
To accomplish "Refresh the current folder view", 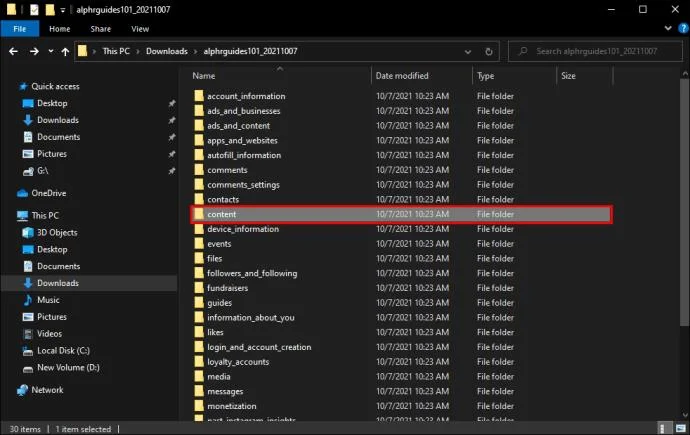I will (488, 51).
